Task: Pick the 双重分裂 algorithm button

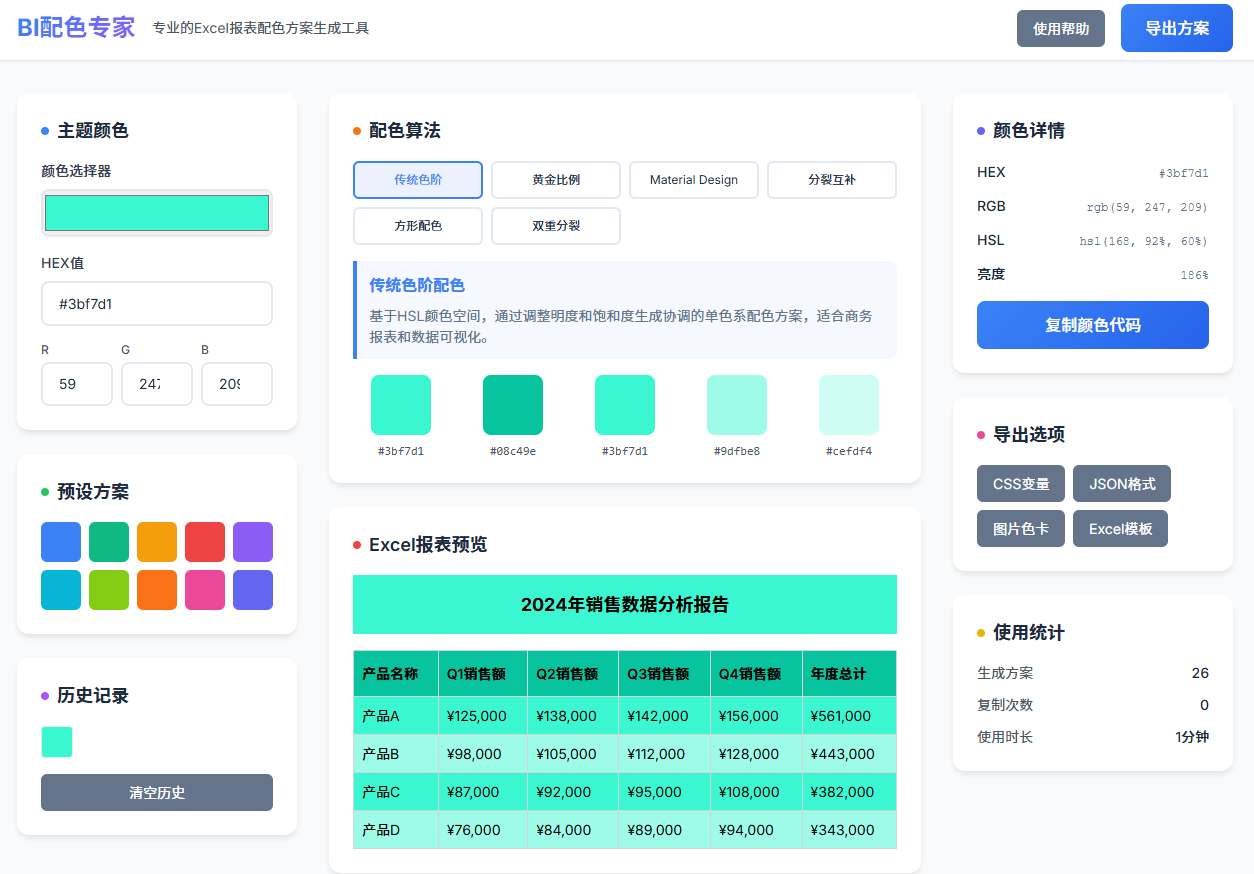Action: tap(555, 226)
